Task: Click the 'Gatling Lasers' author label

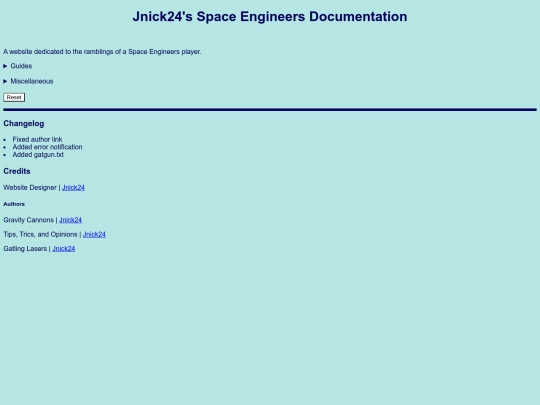Action: pos(25,249)
